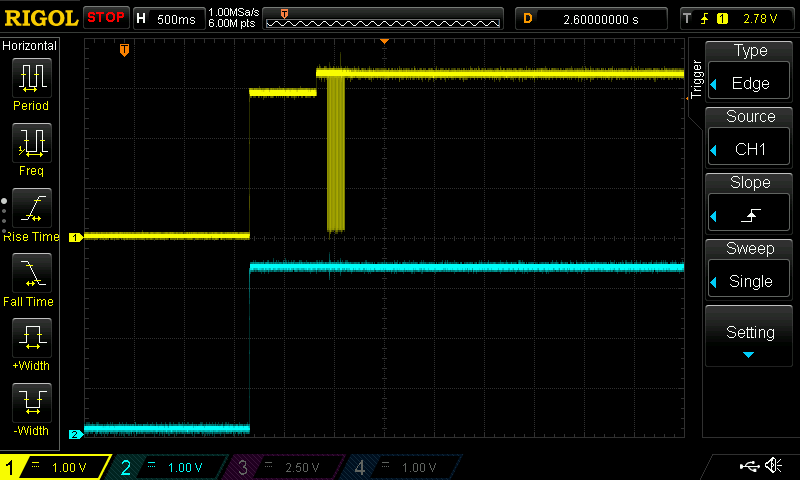
Task: Click the orange trigger position marker on the waveform
Action: tap(124, 50)
